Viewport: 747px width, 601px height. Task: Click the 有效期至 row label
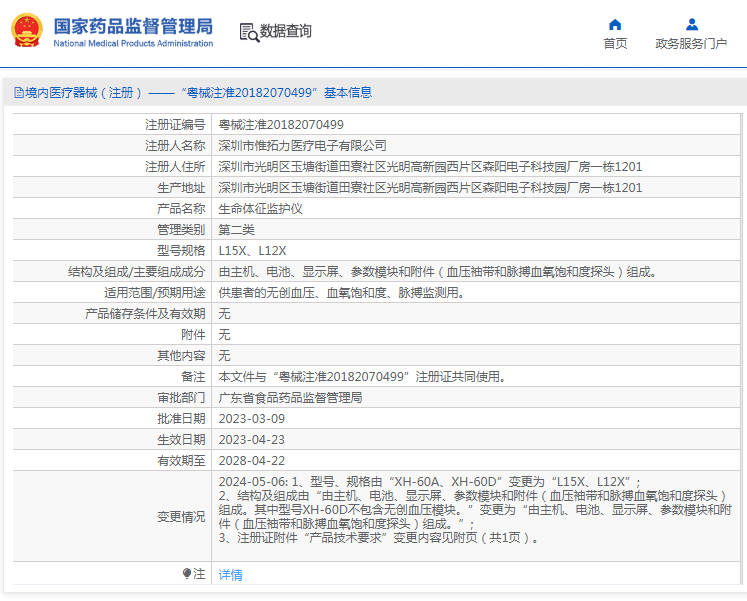click(x=182, y=461)
